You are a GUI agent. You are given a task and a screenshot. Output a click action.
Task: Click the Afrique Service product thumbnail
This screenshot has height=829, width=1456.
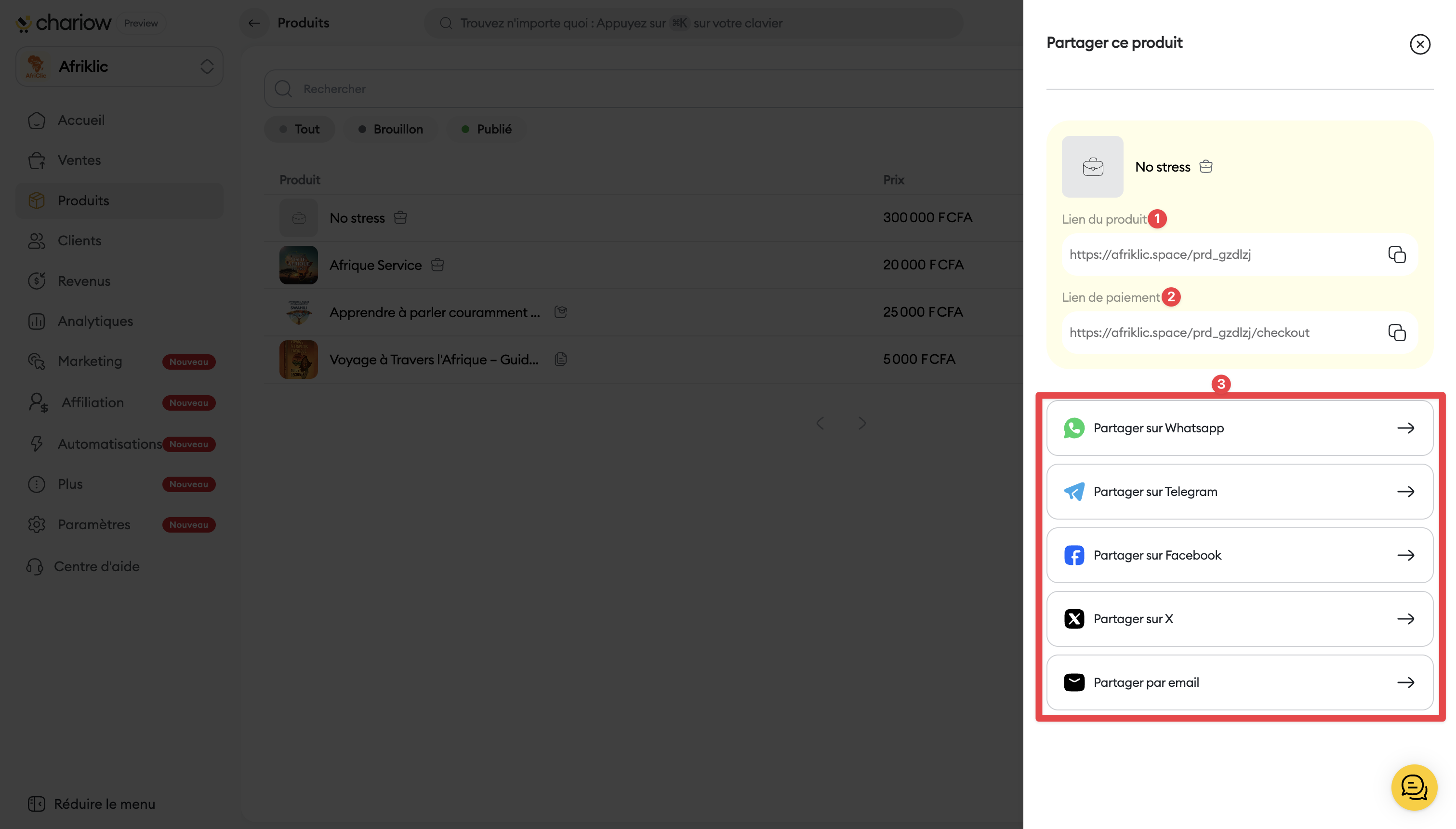(298, 265)
